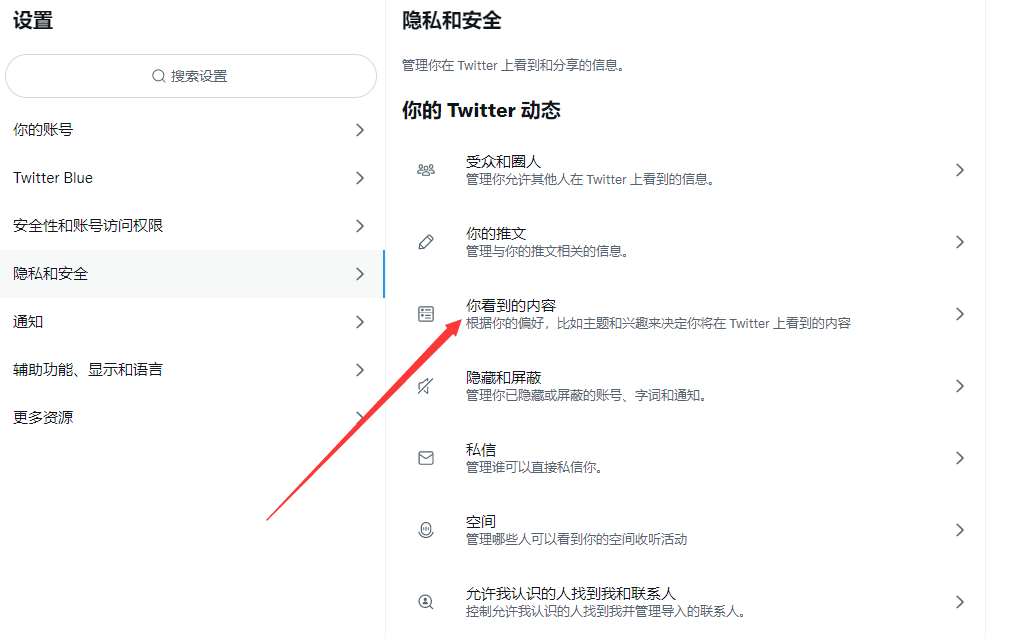Click chevron at right of 隐藏和屏蔽
This screenshot has width=1010, height=638.
tap(960, 386)
